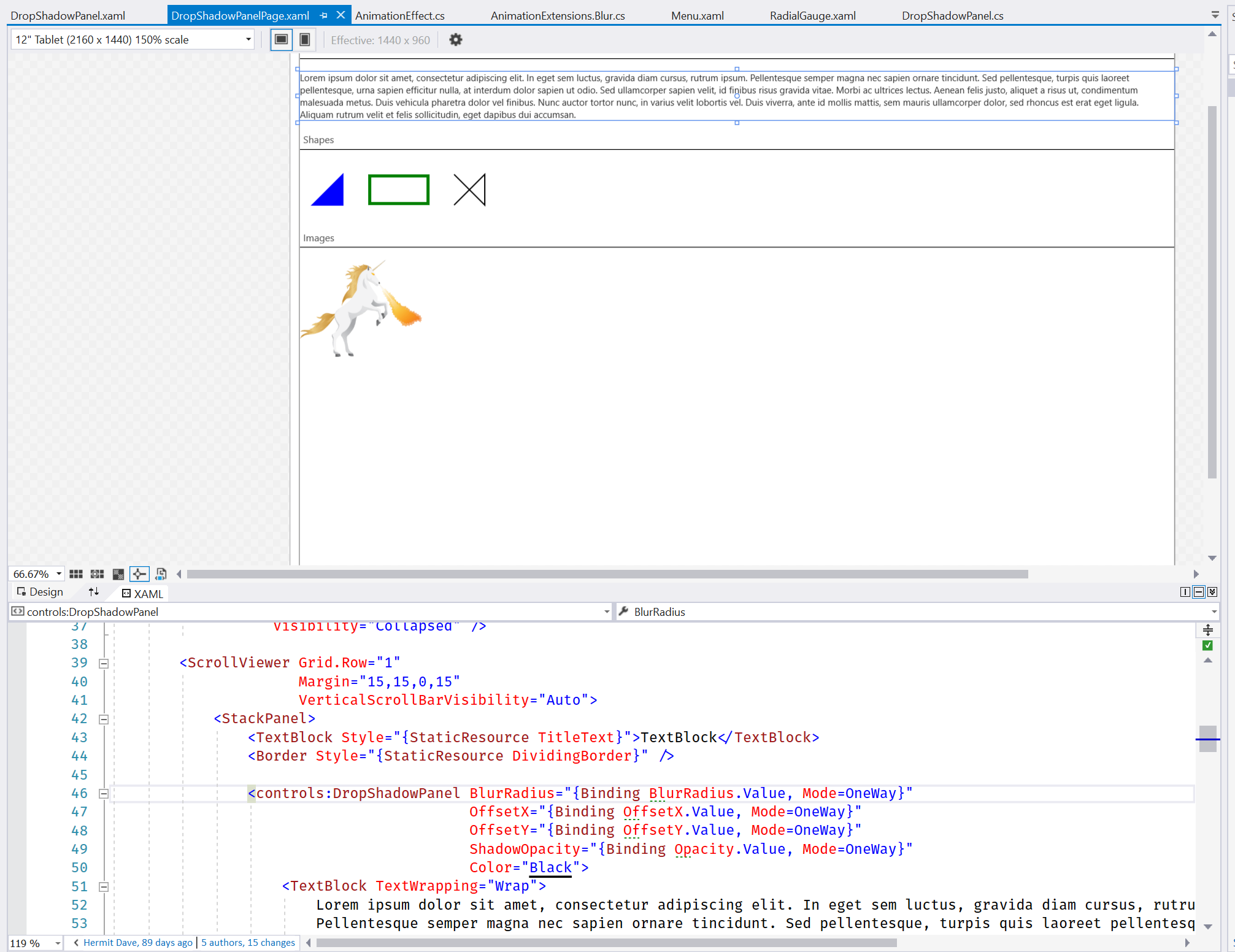
Task: Toggle the disable project code icon
Action: pyautogui.click(x=161, y=574)
